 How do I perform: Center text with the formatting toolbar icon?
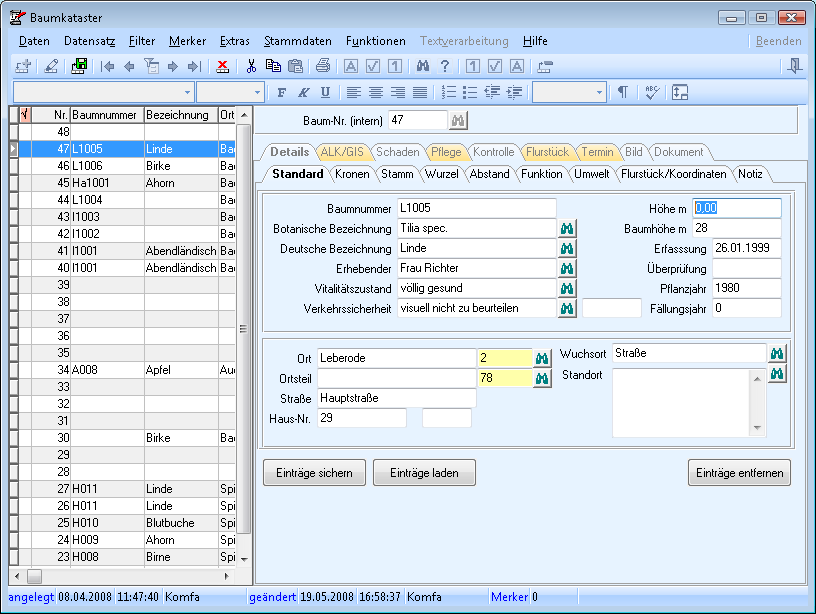point(376,93)
